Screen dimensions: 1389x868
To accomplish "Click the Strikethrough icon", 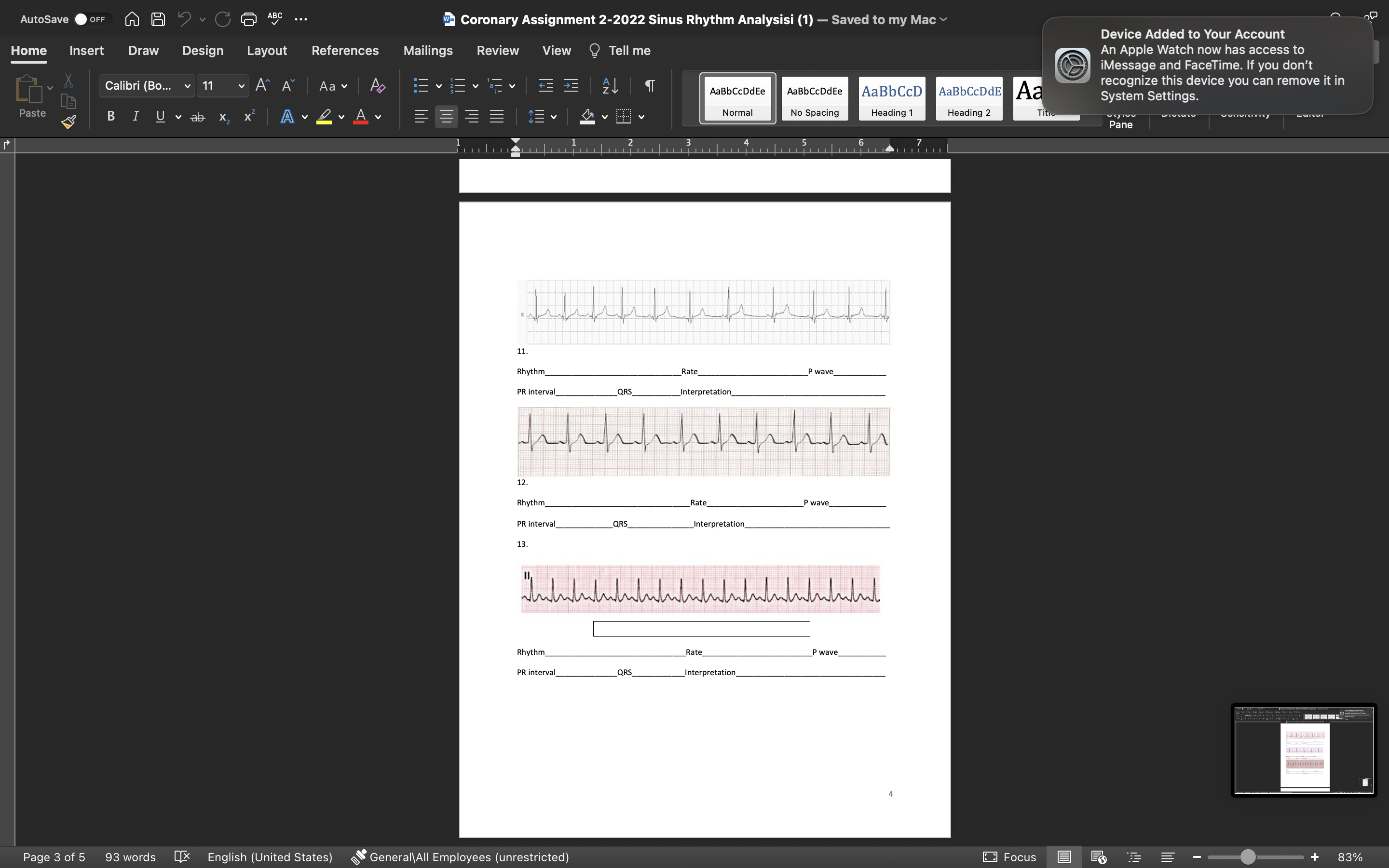I will pos(197,117).
